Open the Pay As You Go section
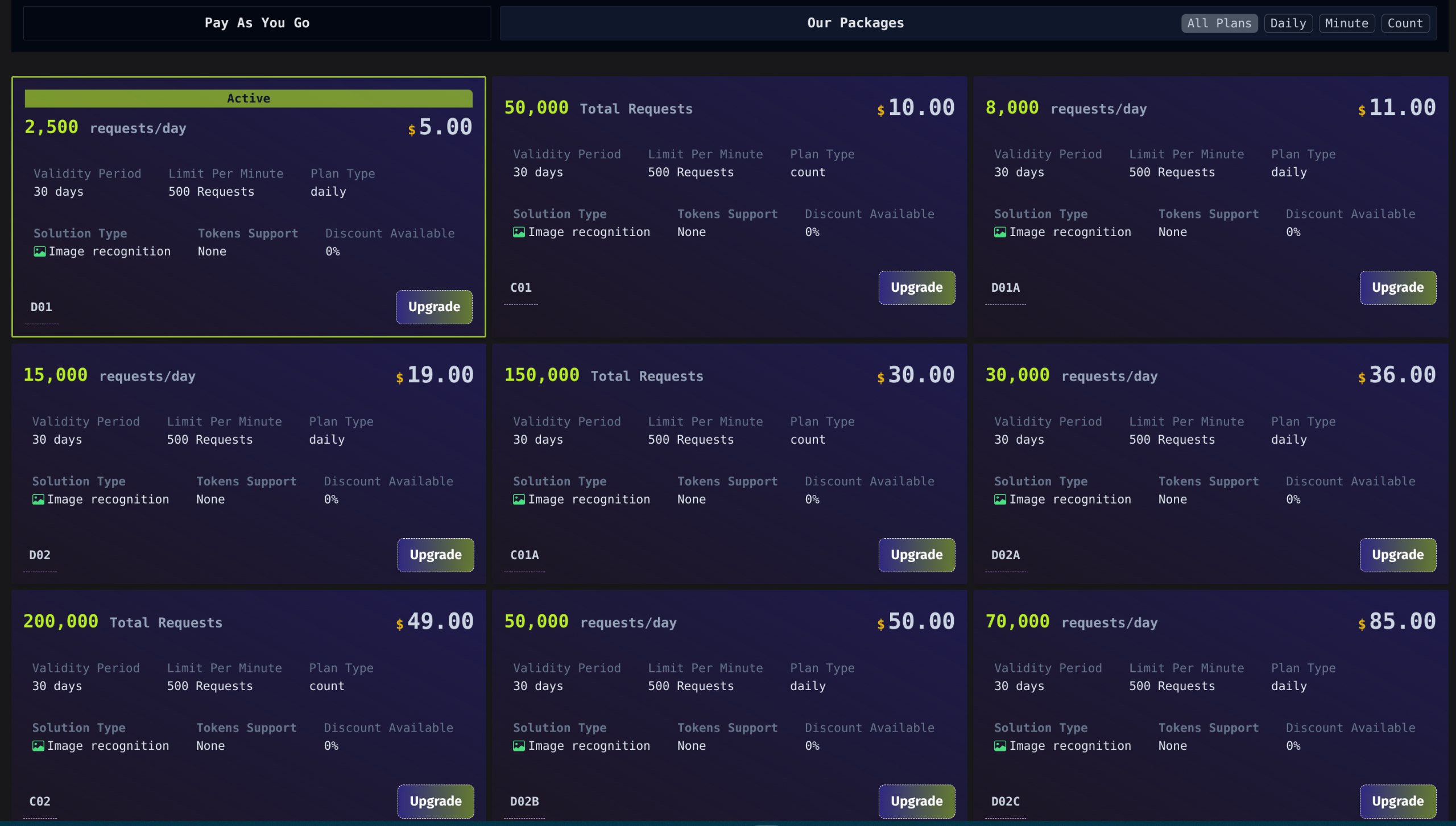This screenshot has width=1456, height=826. click(x=257, y=23)
